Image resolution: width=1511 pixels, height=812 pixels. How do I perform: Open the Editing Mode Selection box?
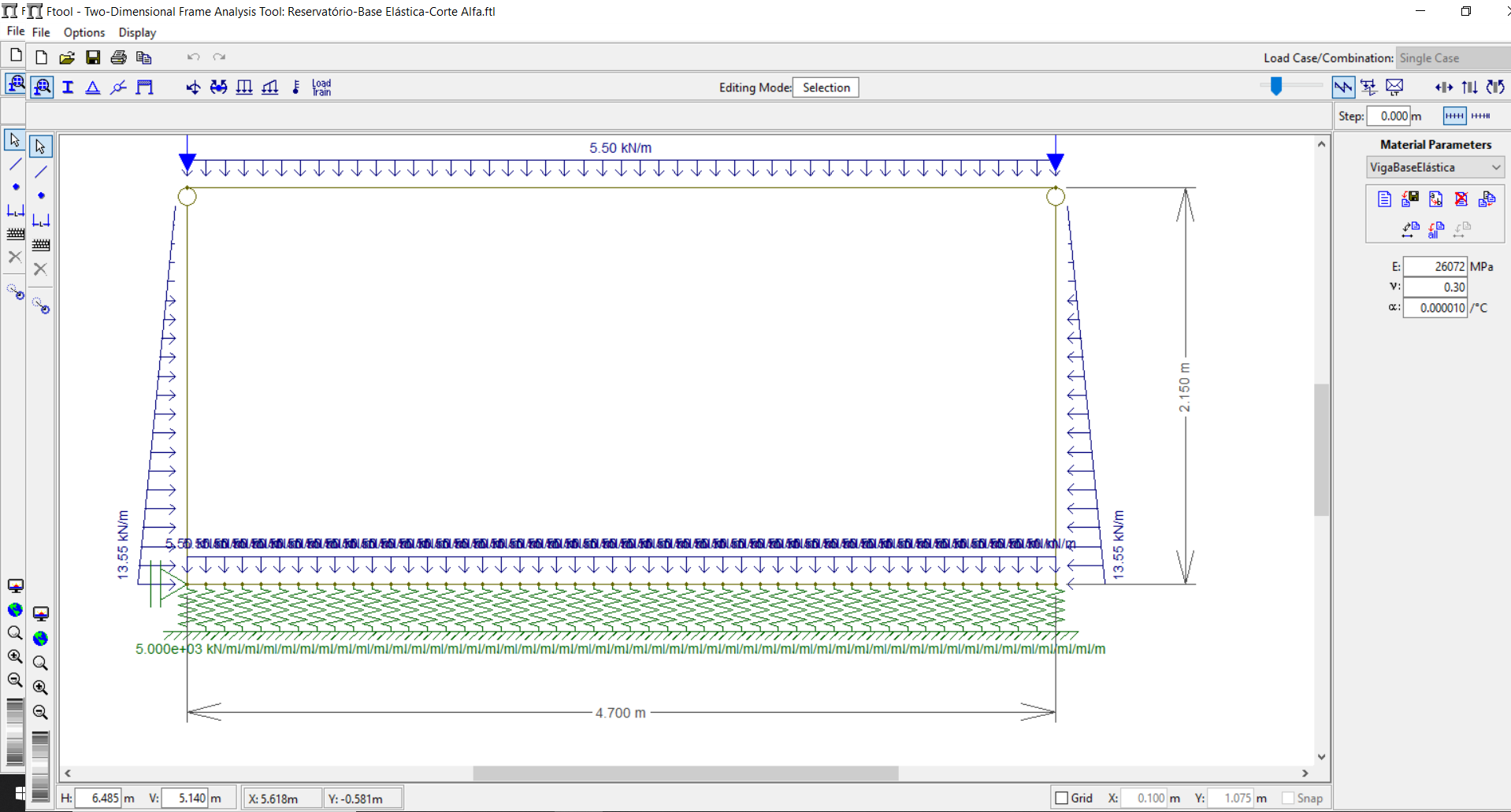[826, 87]
